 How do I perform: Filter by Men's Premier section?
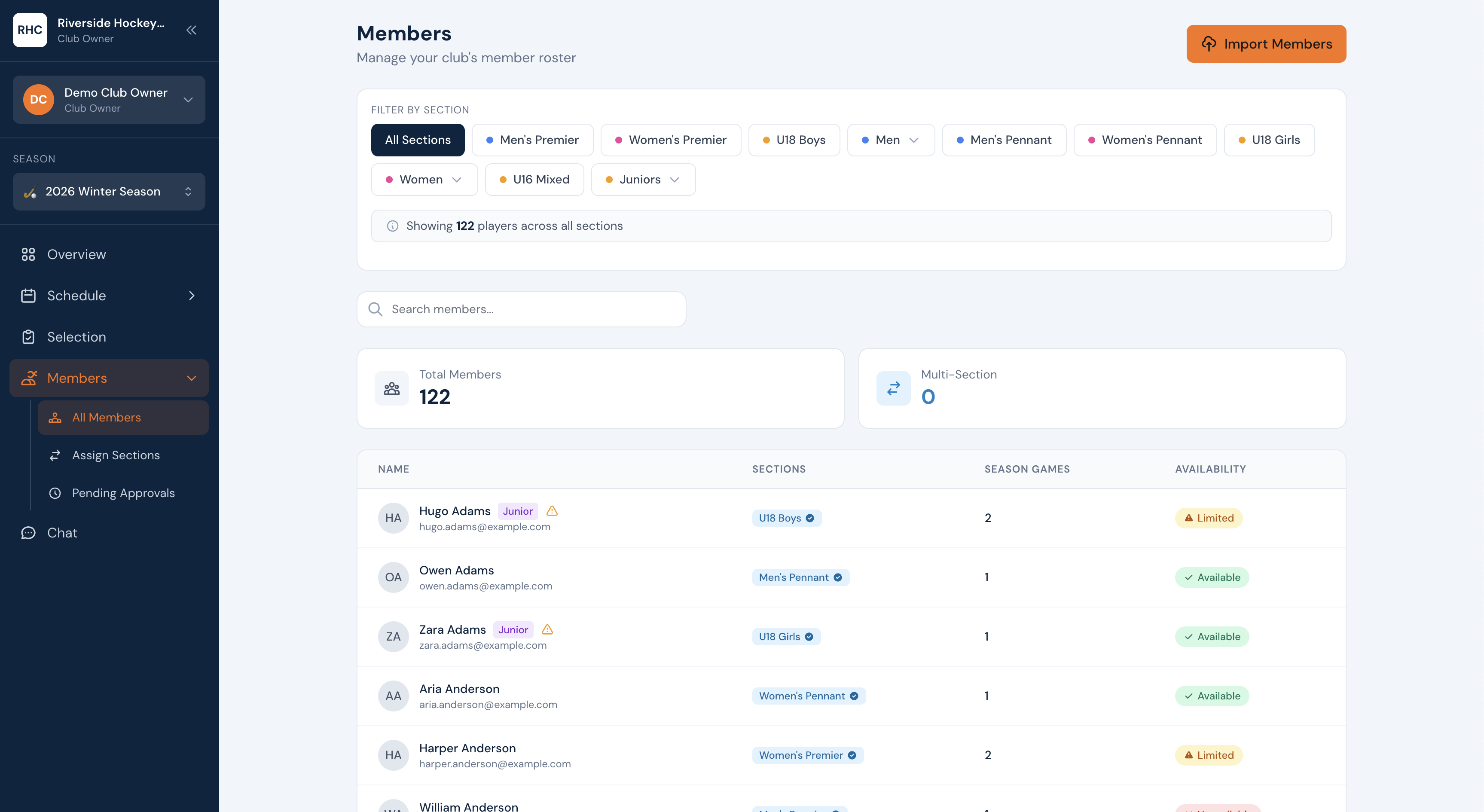[x=532, y=140]
